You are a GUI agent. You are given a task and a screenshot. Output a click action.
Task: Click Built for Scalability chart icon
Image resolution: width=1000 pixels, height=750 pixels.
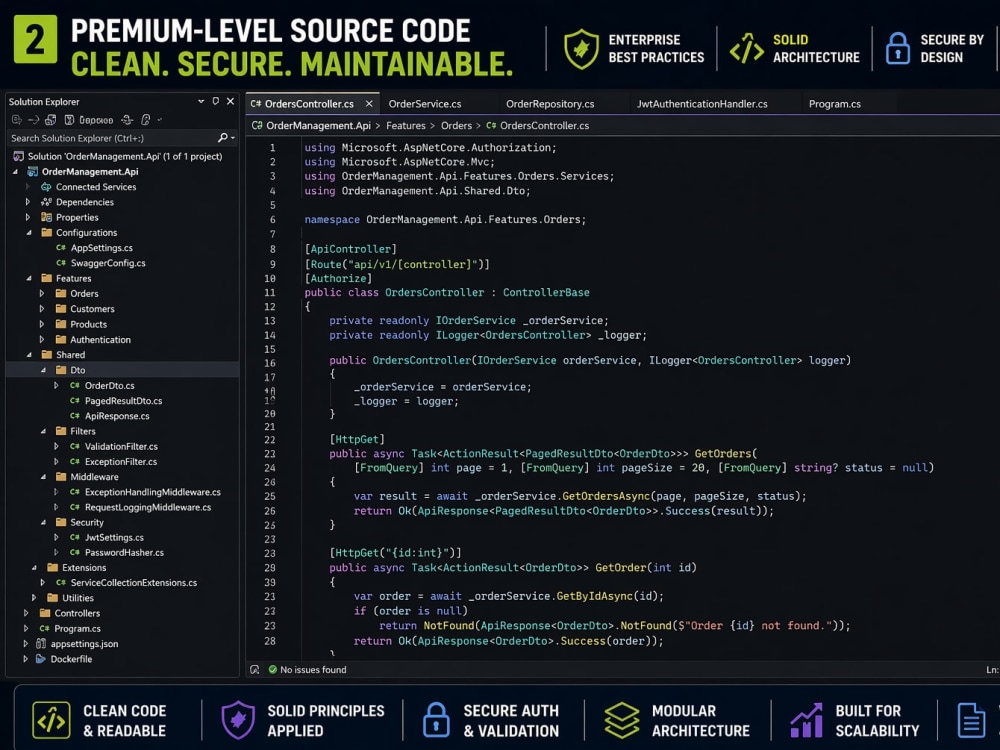[807, 721]
